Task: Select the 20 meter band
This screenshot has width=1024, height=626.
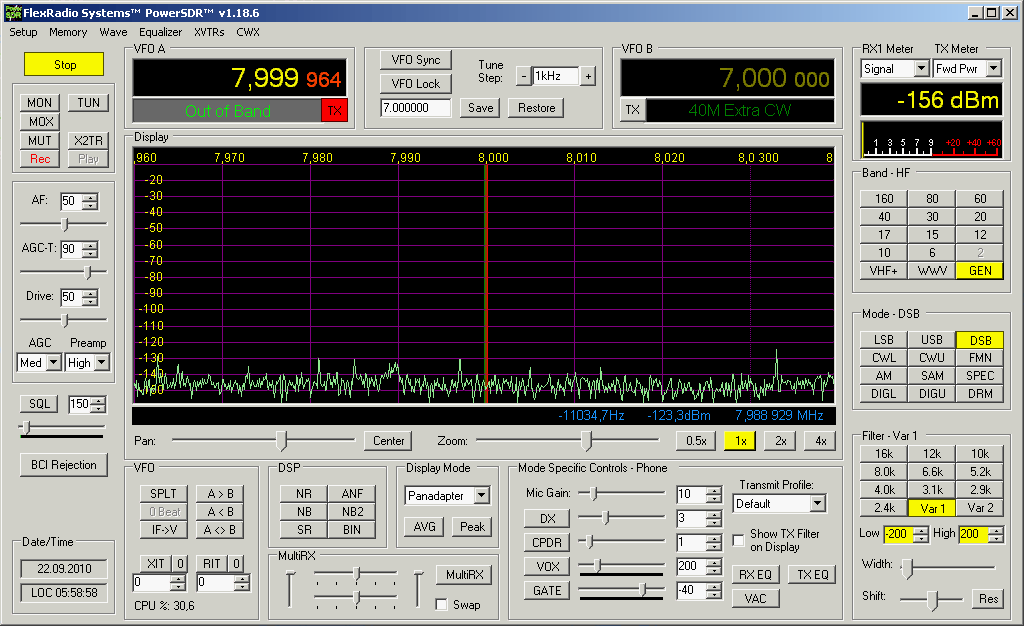Action: pyautogui.click(x=980, y=217)
